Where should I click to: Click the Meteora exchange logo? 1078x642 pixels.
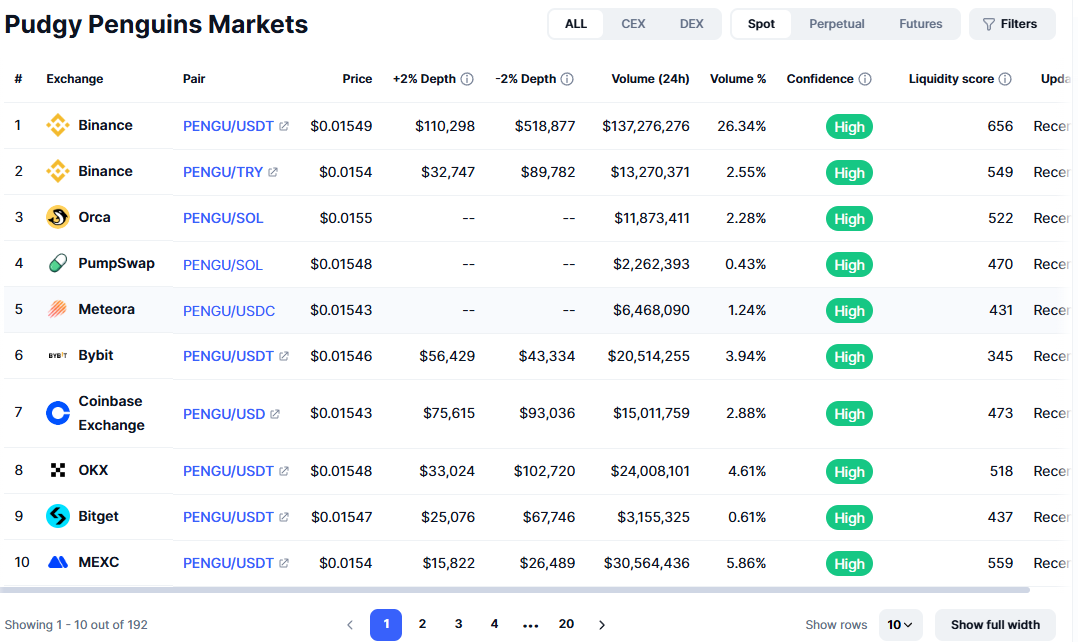pos(58,309)
